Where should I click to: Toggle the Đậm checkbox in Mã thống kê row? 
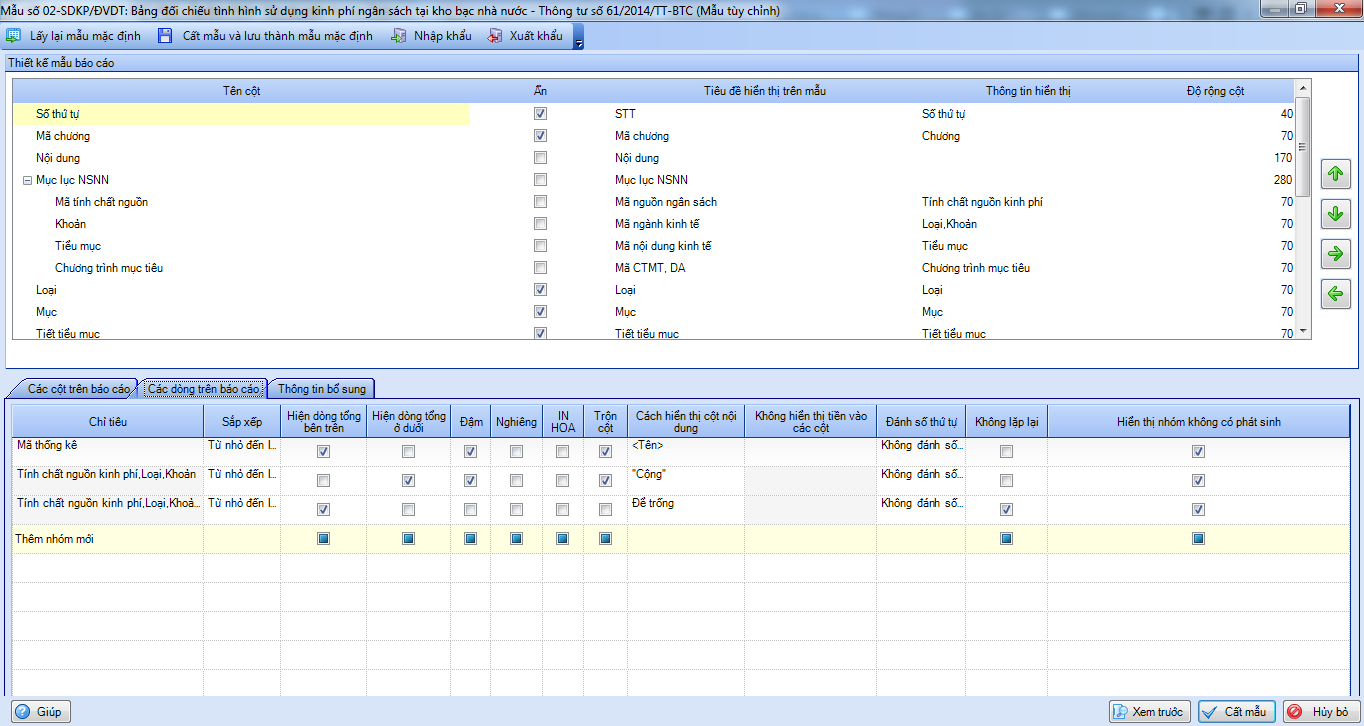pos(470,452)
